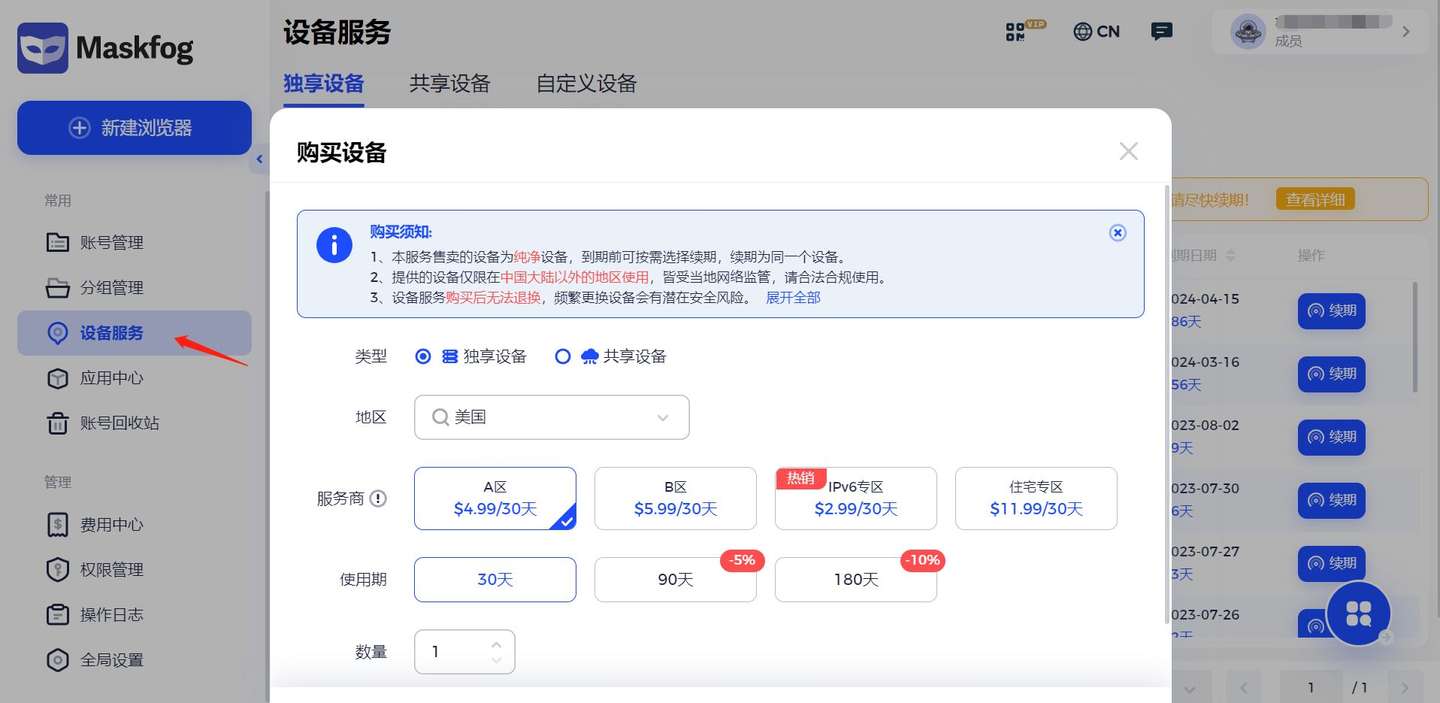Click the 新建浏览器 button

[x=134, y=128]
